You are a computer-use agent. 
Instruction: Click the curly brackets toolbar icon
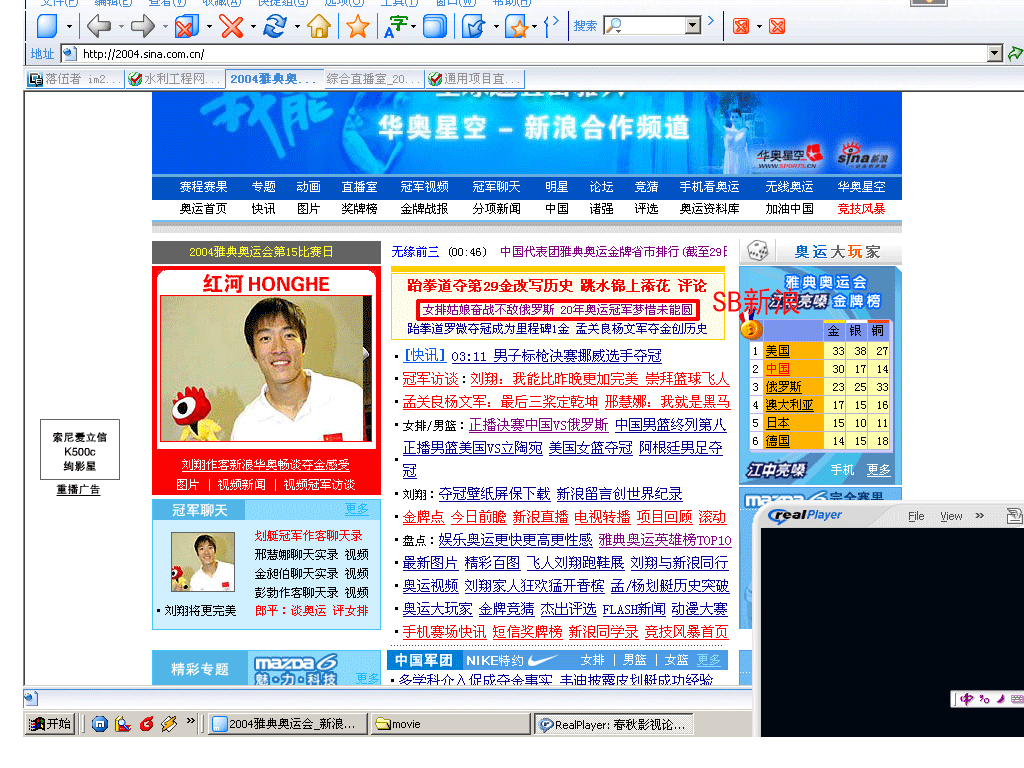(552, 26)
